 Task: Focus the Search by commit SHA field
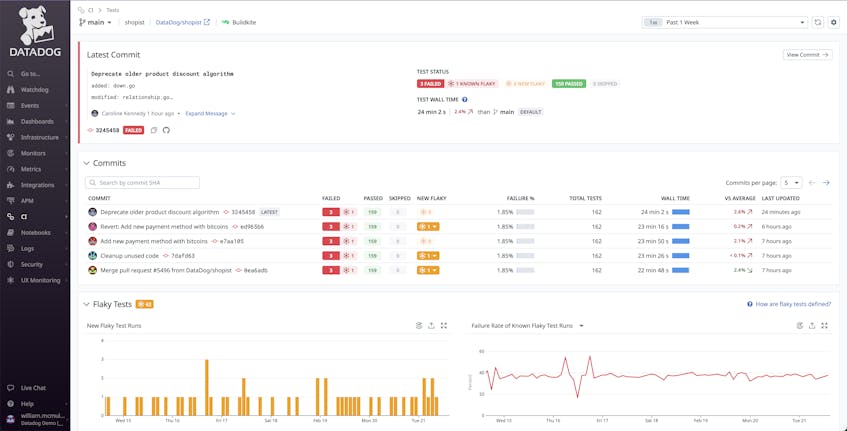[x=143, y=183]
